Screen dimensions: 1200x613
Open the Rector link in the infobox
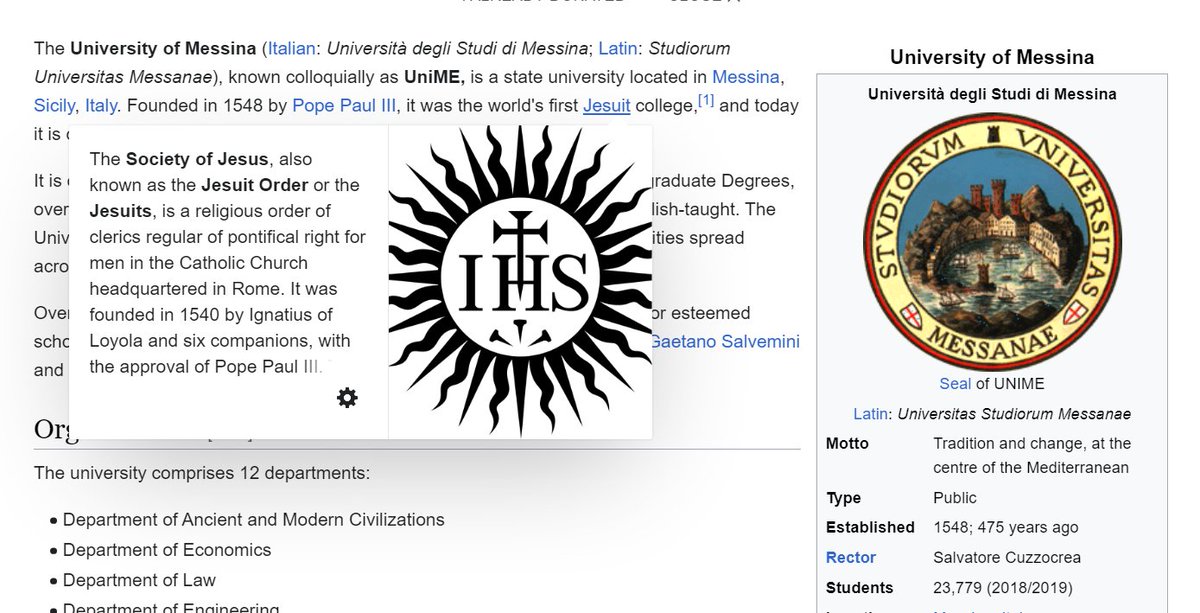[851, 557]
